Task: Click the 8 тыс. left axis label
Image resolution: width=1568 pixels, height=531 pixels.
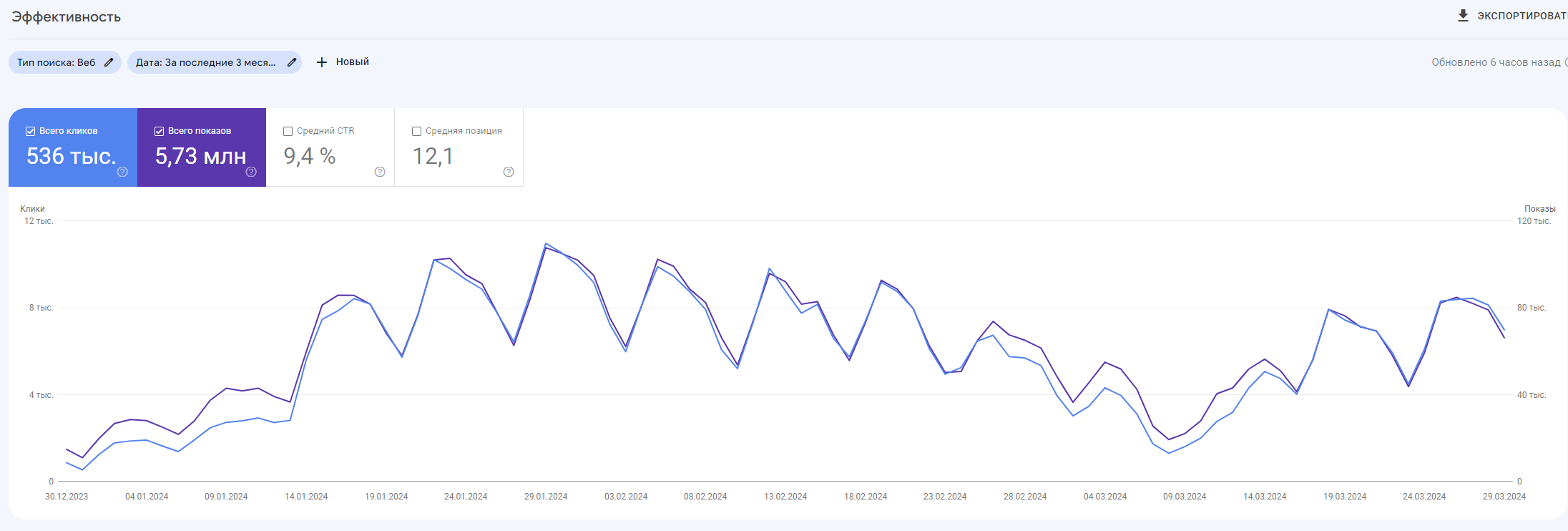Action: (41, 308)
